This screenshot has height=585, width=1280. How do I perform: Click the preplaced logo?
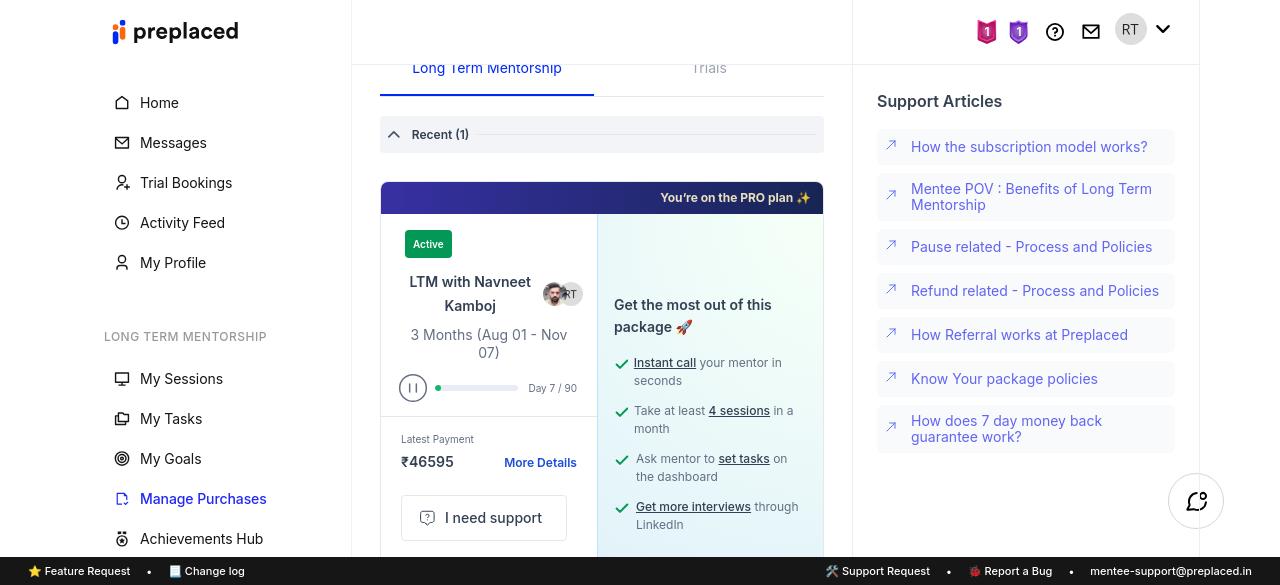pos(176,32)
